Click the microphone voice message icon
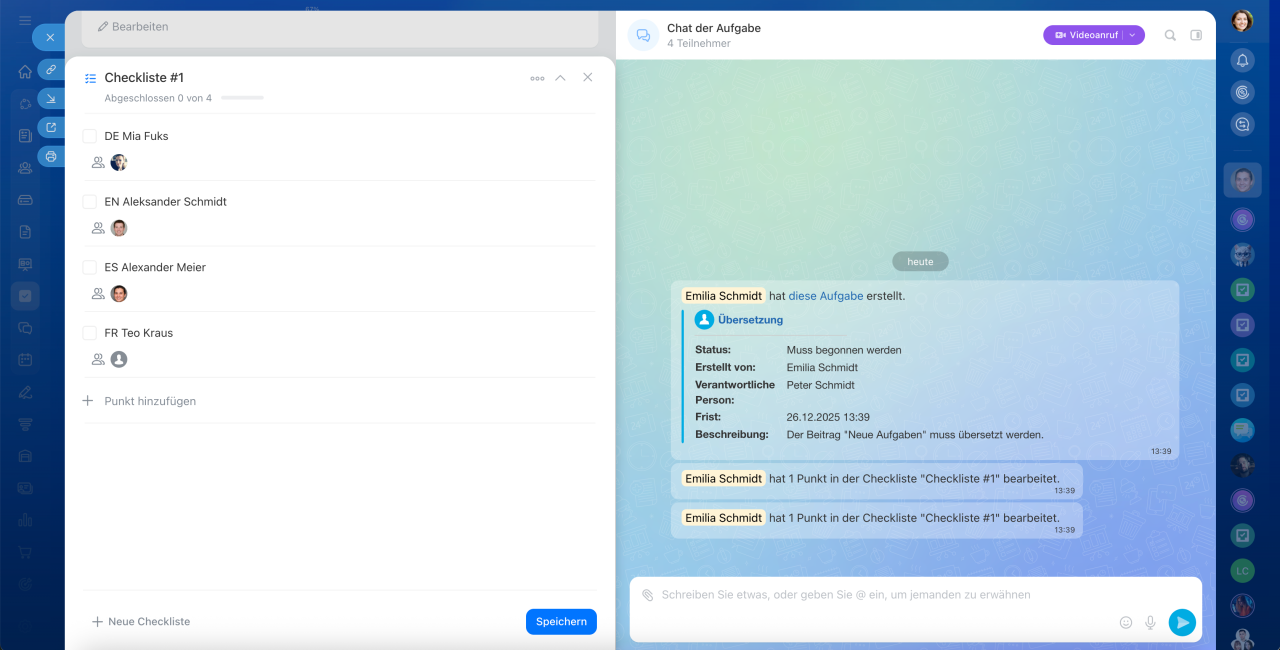The height and width of the screenshot is (650, 1280). pyautogui.click(x=1150, y=622)
